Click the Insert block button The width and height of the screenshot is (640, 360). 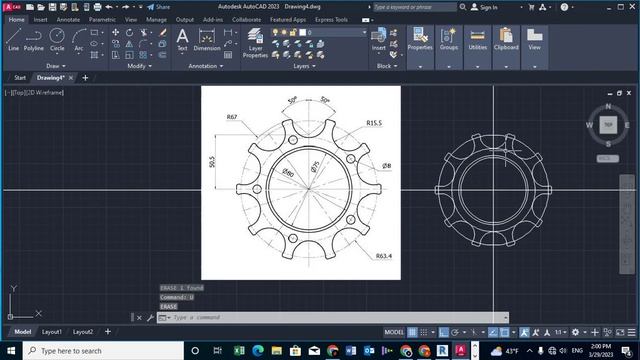[x=378, y=39]
